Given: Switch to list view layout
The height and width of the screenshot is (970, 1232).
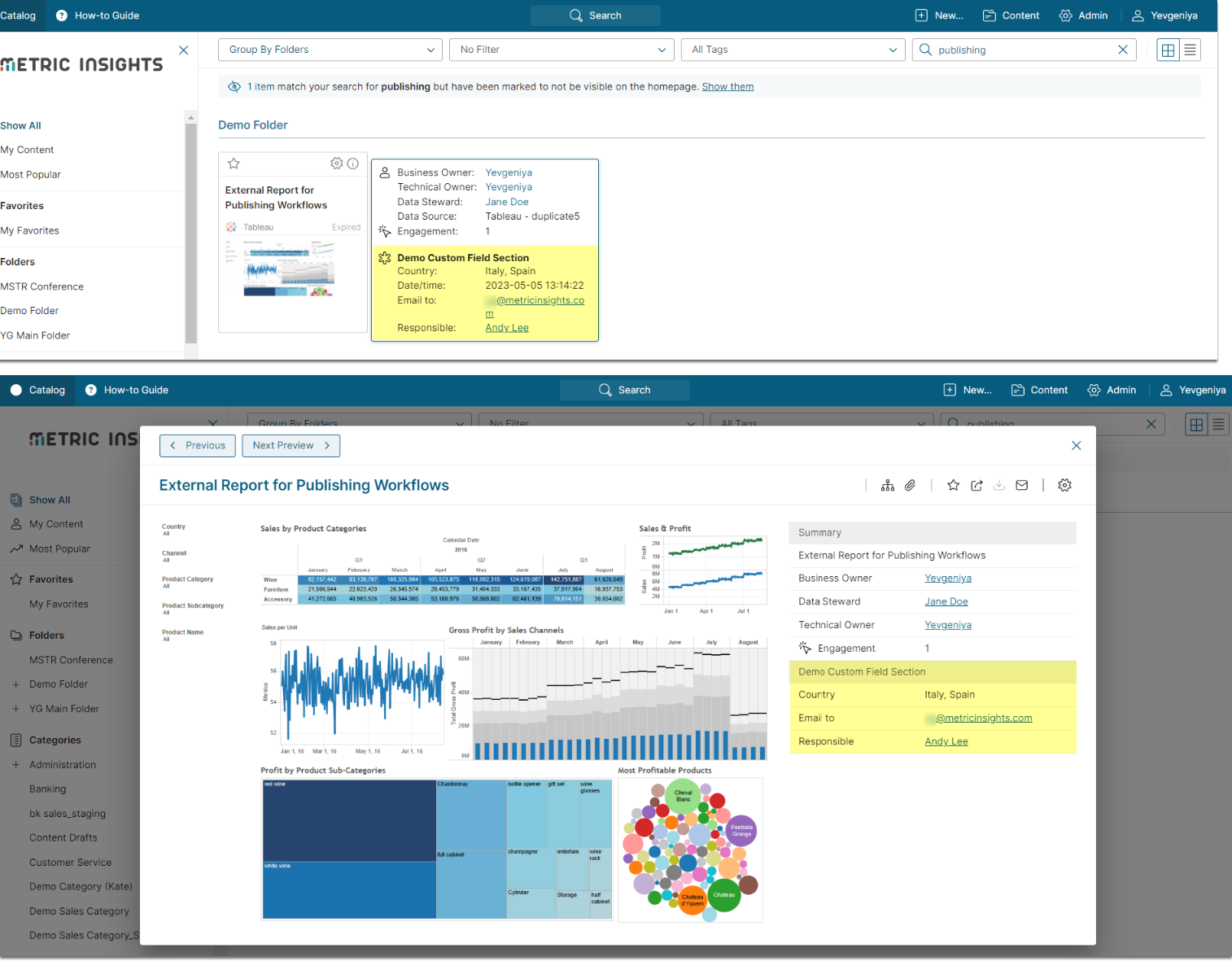Looking at the screenshot, I should pos(1190,50).
